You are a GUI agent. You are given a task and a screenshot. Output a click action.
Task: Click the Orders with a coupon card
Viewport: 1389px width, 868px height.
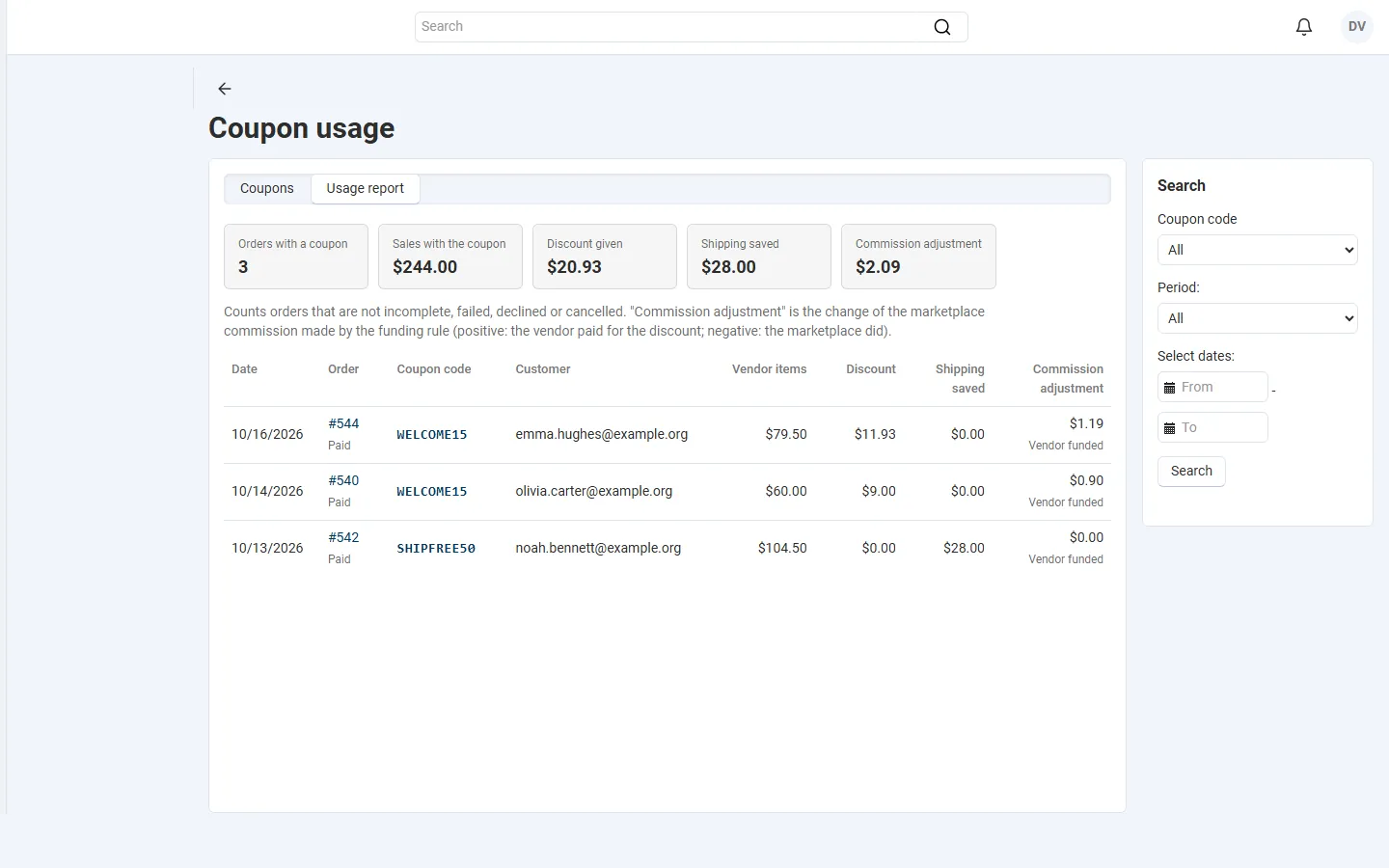[296, 257]
